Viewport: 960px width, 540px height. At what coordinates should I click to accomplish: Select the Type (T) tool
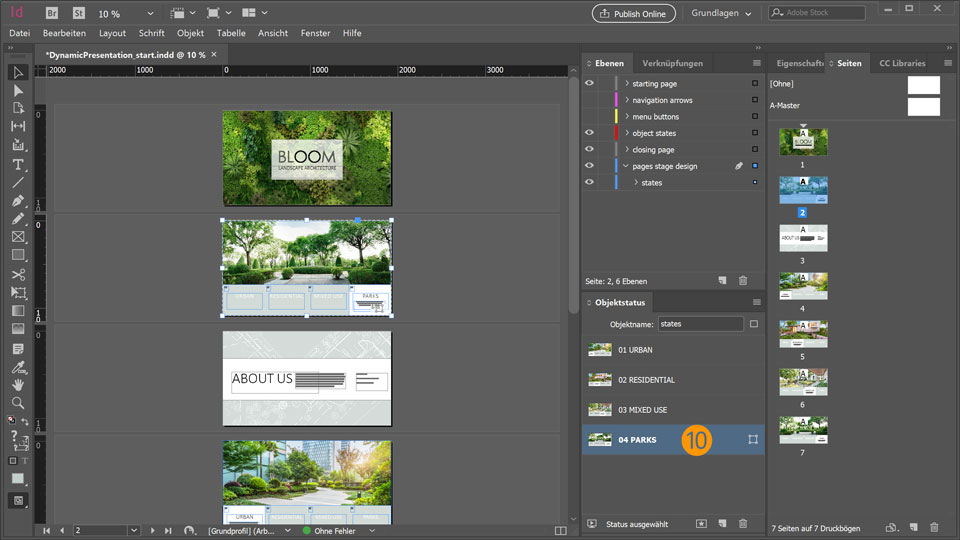coord(18,165)
